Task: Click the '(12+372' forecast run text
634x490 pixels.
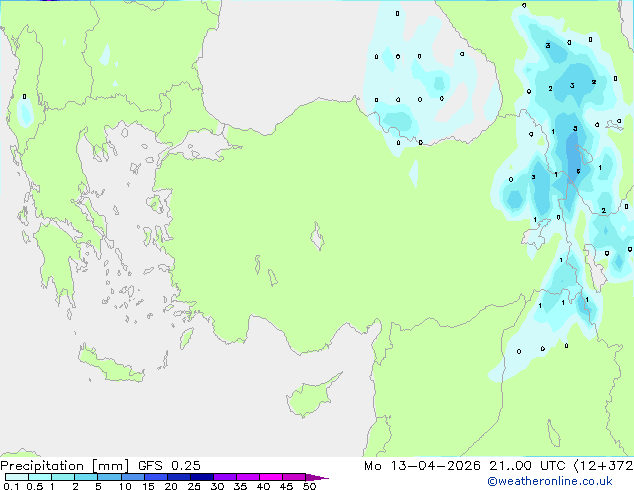Action: click(603, 466)
